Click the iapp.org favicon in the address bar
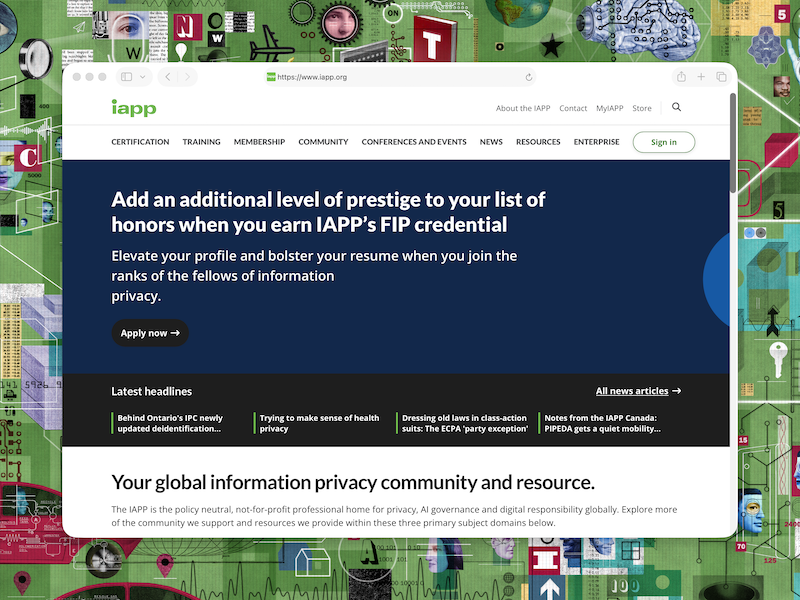 click(x=271, y=77)
